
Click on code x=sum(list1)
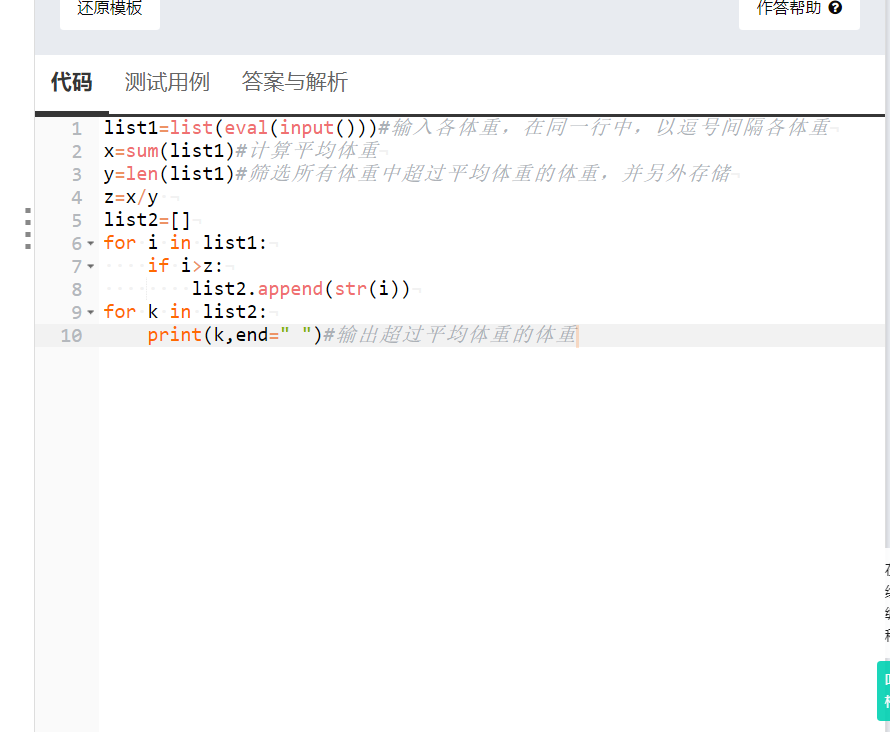click(x=169, y=151)
